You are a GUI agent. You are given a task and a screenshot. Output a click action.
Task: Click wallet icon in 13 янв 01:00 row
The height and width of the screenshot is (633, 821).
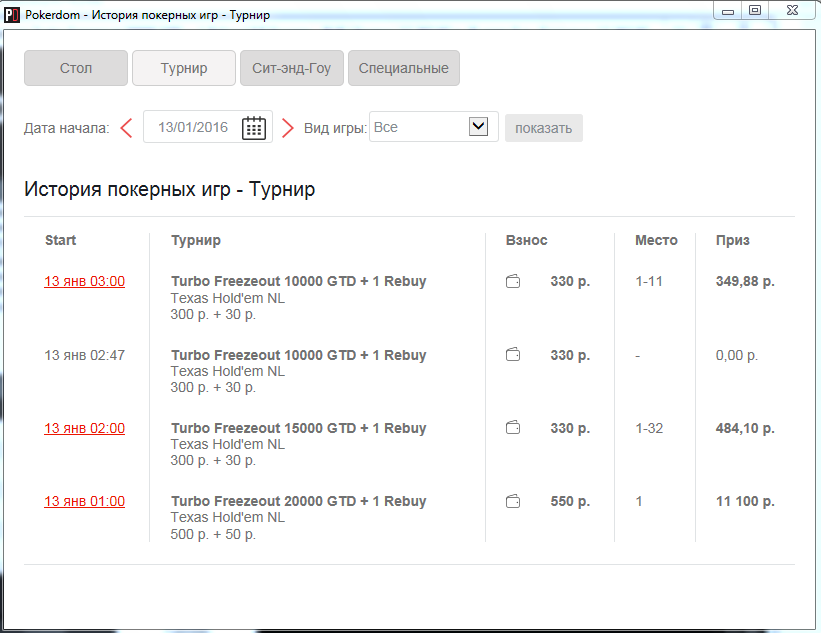point(513,502)
